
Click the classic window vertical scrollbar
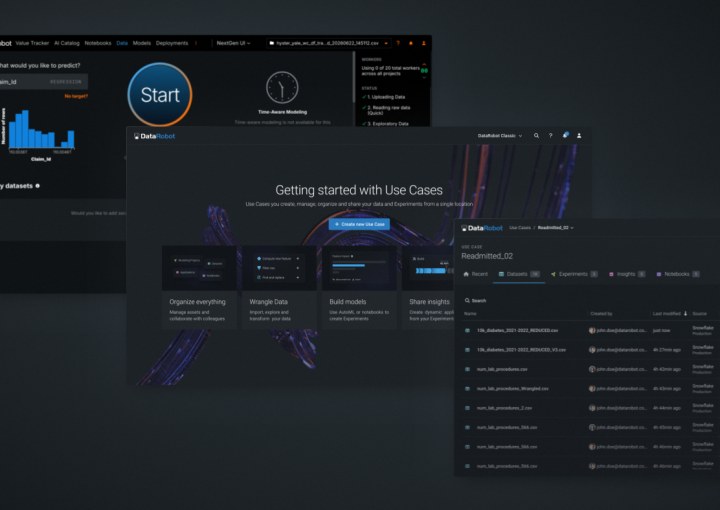(354, 77)
